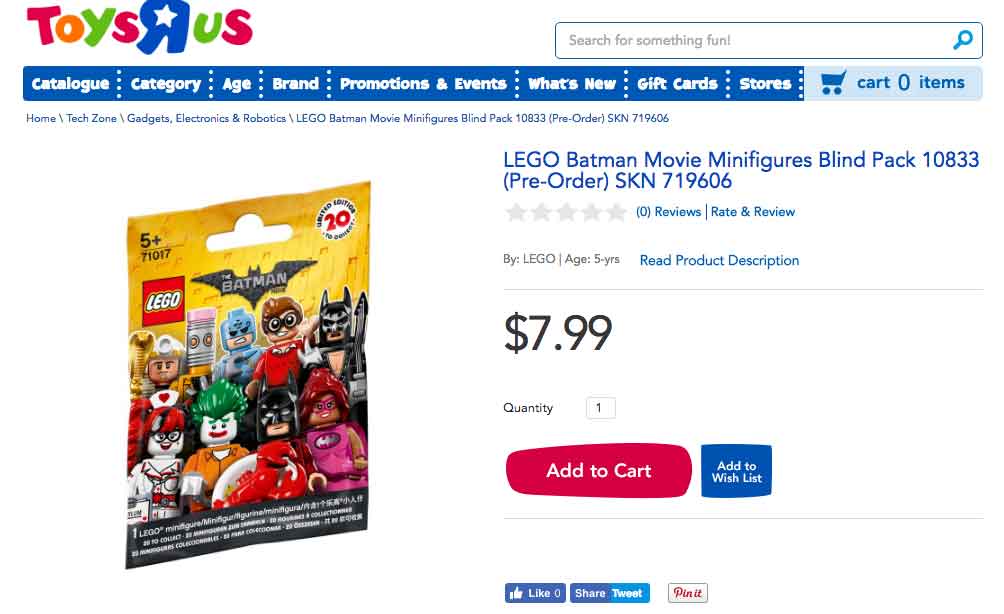This screenshot has width=1004, height=614.
Task: Open the Read Product Description link
Action: pyautogui.click(x=719, y=260)
